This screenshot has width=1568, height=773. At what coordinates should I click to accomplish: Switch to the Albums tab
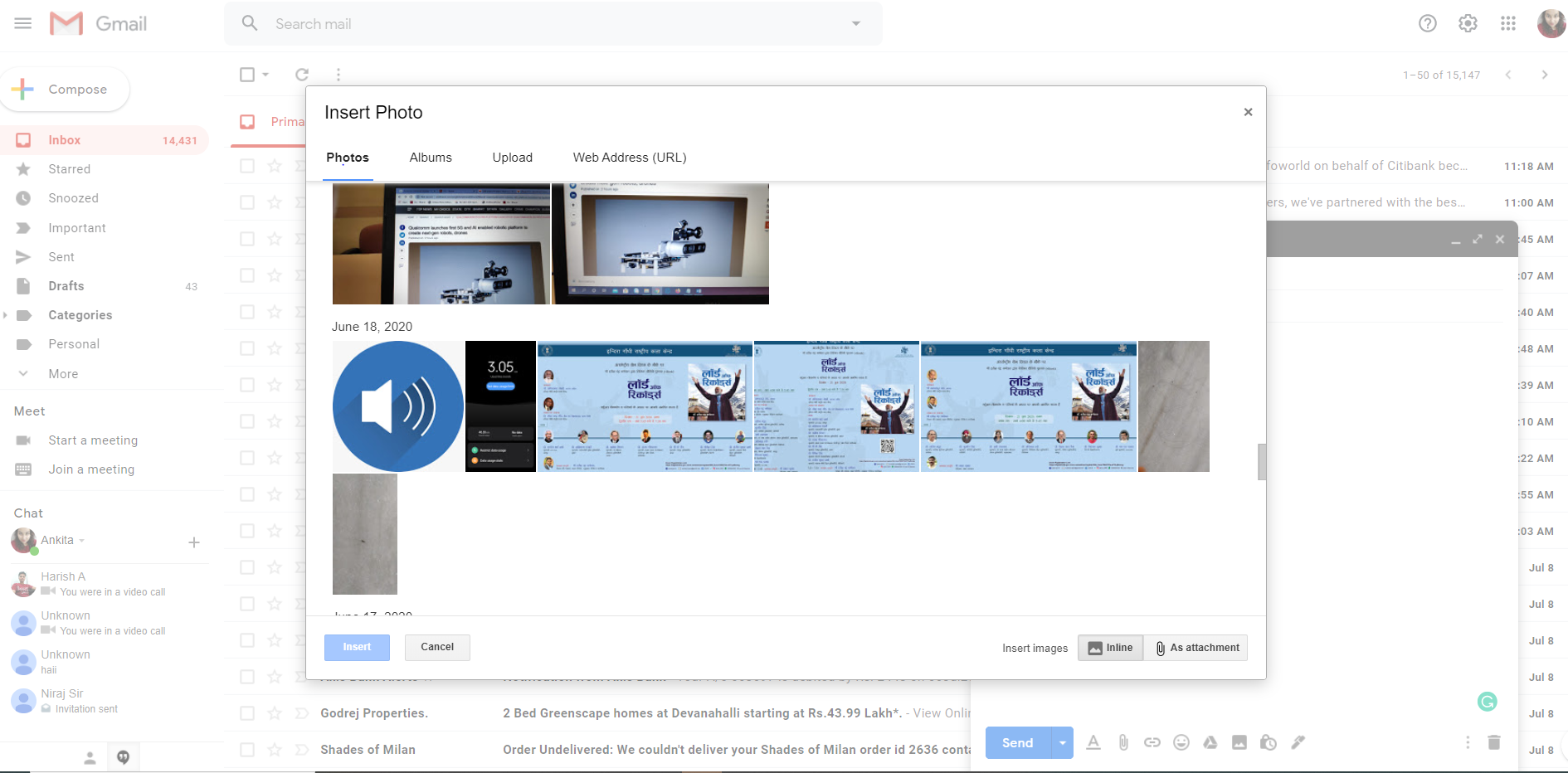coord(430,158)
